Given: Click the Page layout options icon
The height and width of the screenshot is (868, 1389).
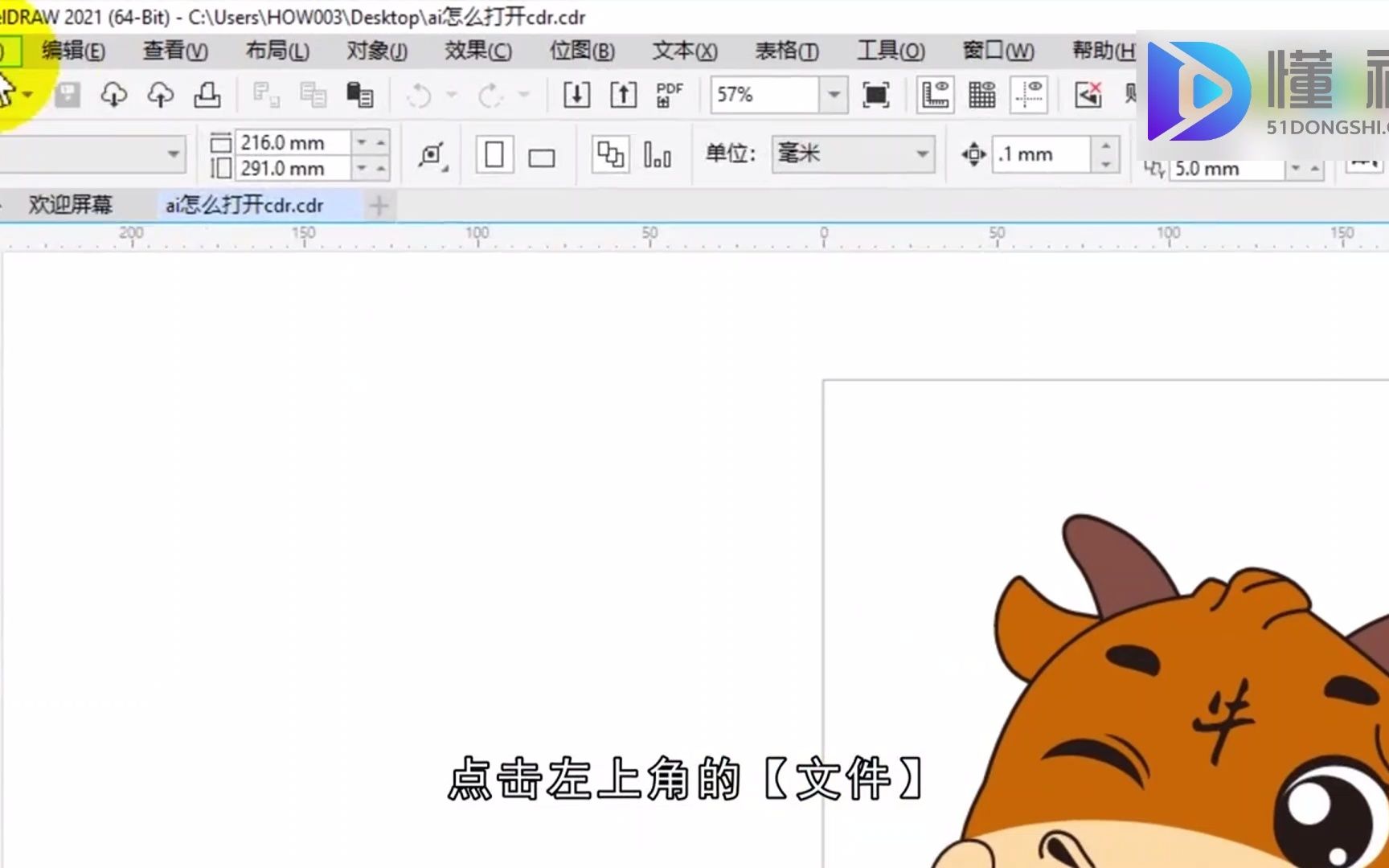Looking at the screenshot, I should point(432,154).
